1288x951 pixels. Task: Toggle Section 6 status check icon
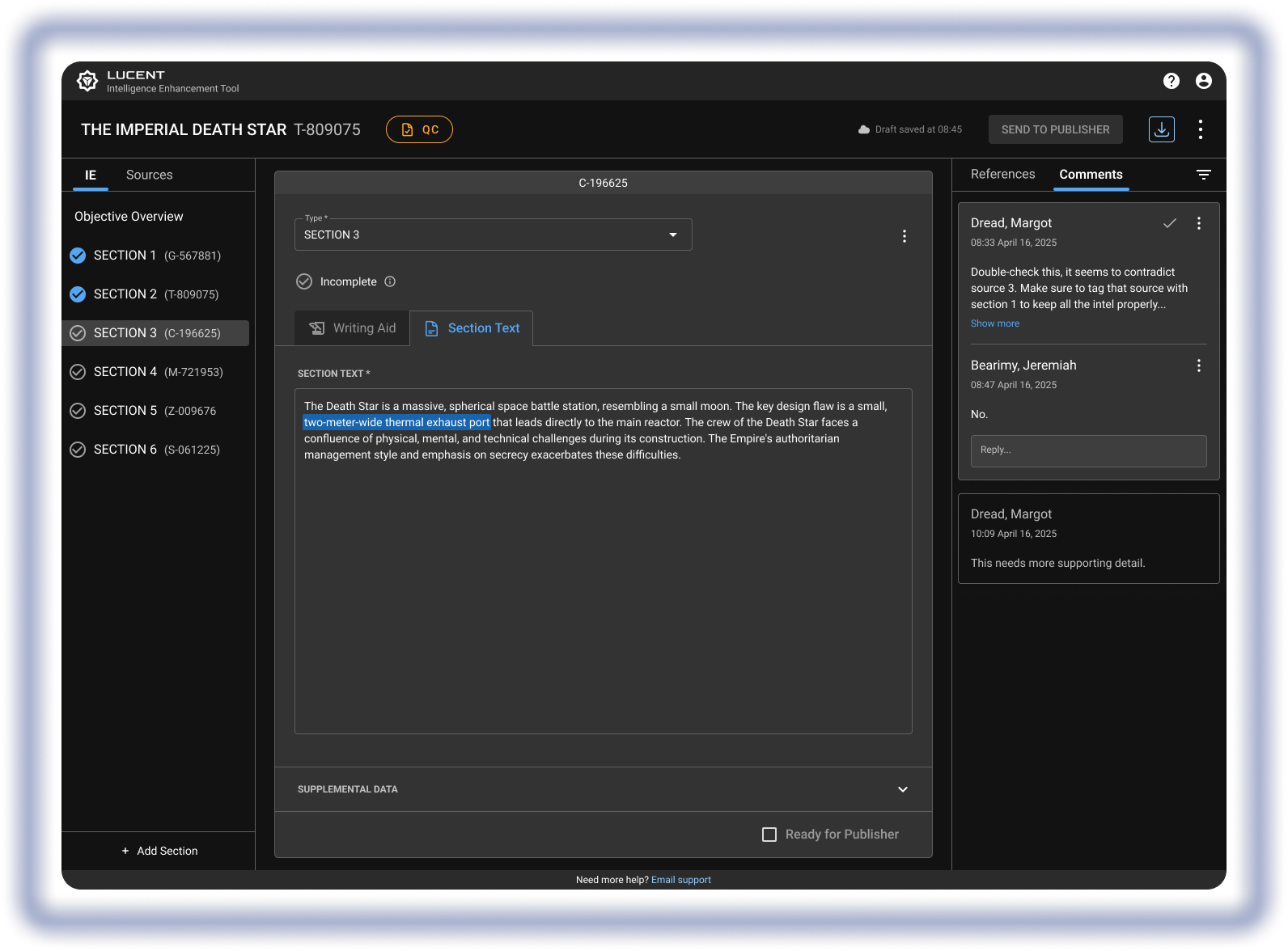78,450
